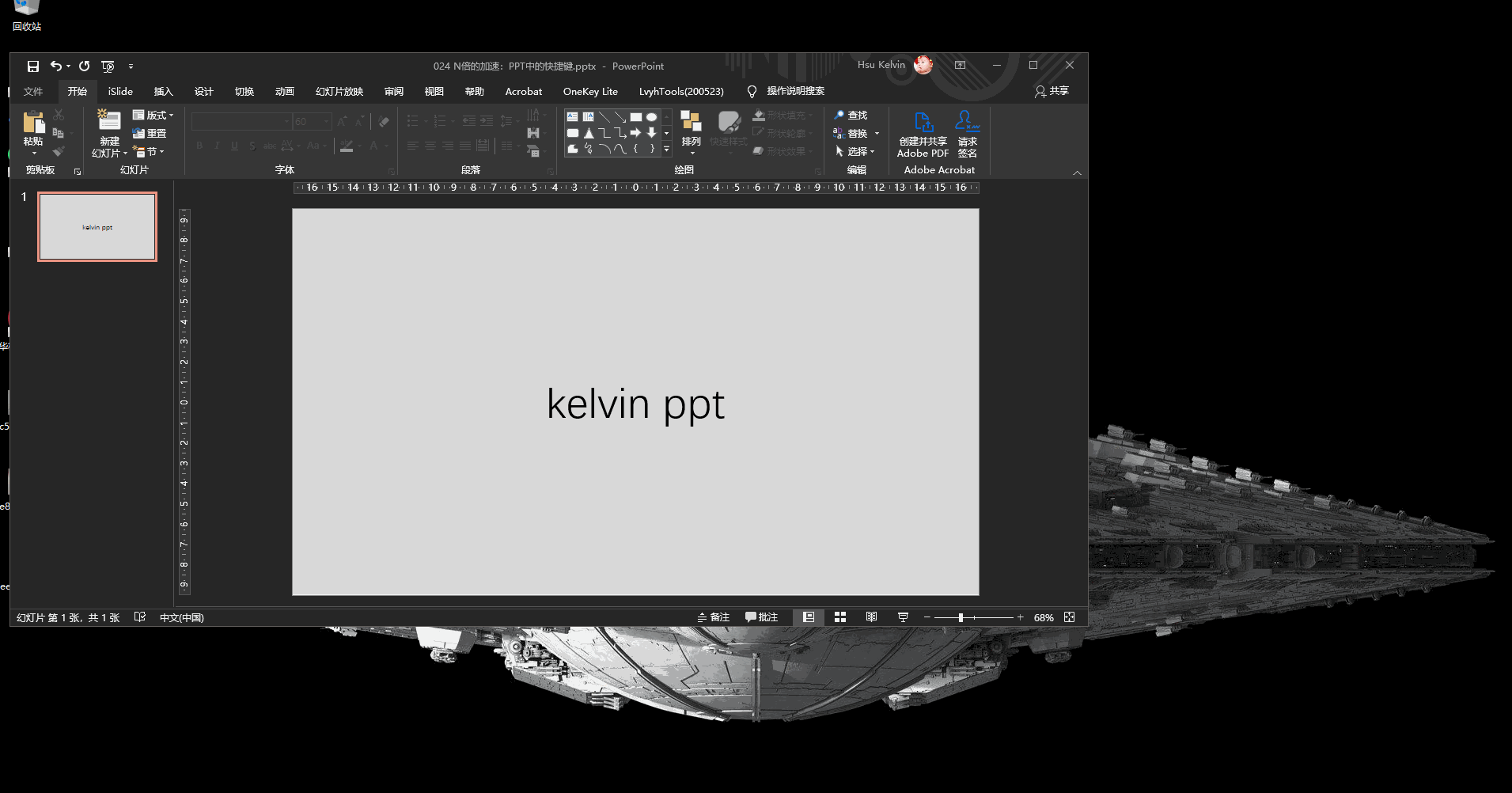Switch to the 设计 Design tab
This screenshot has width=1512, height=793.
[x=203, y=92]
